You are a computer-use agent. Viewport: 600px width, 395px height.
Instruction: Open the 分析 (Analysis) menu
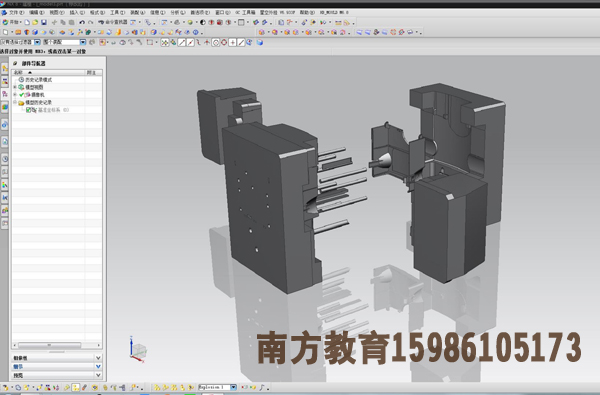click(178, 13)
